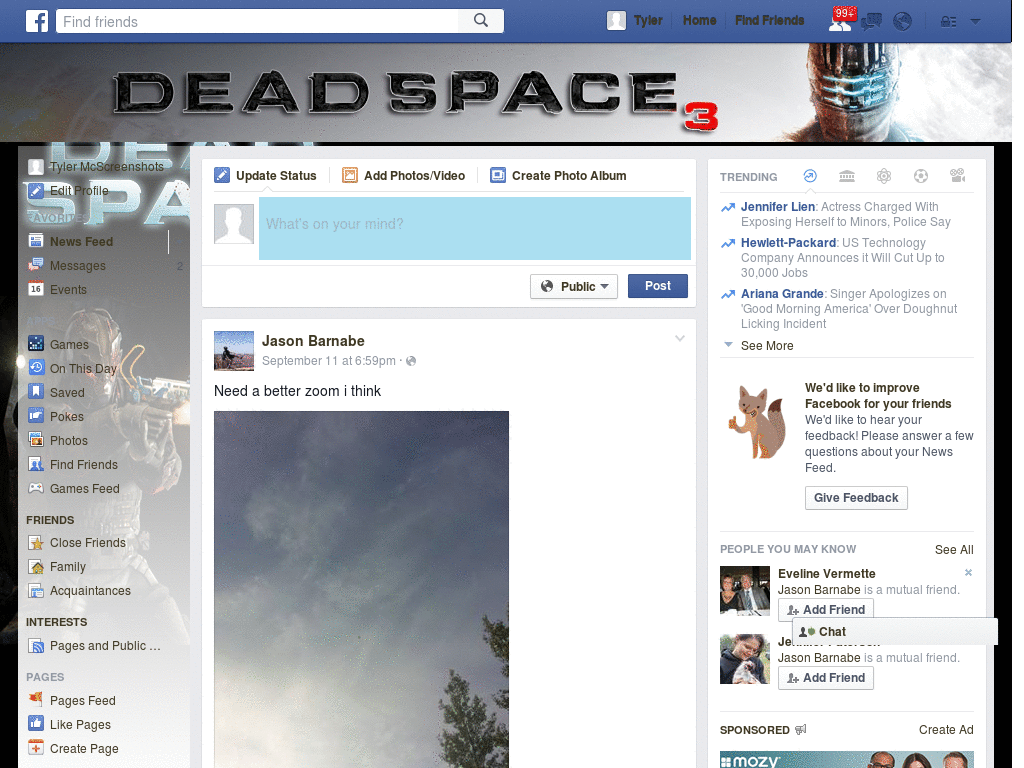The height and width of the screenshot is (768, 1024).
Task: Click the lower Add Friend button
Action: pos(825,678)
